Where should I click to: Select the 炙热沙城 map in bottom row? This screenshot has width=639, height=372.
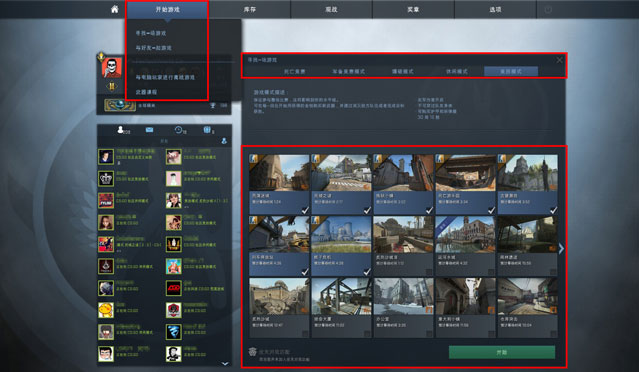(279, 296)
